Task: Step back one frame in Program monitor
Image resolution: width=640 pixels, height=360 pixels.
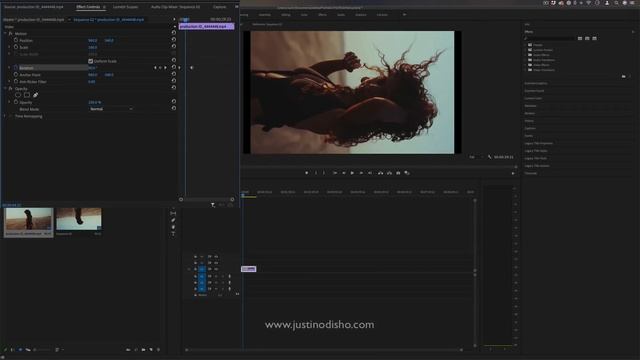Action: pyautogui.click(x=344, y=173)
